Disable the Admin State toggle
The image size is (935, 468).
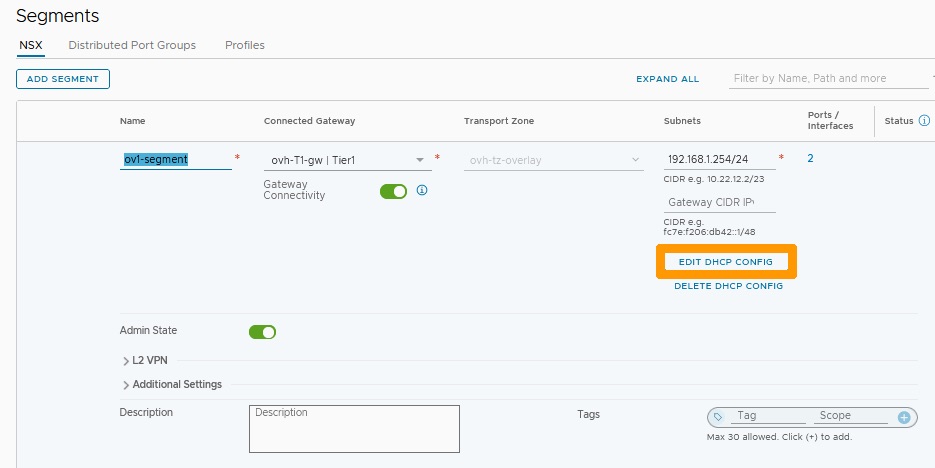[x=262, y=332]
